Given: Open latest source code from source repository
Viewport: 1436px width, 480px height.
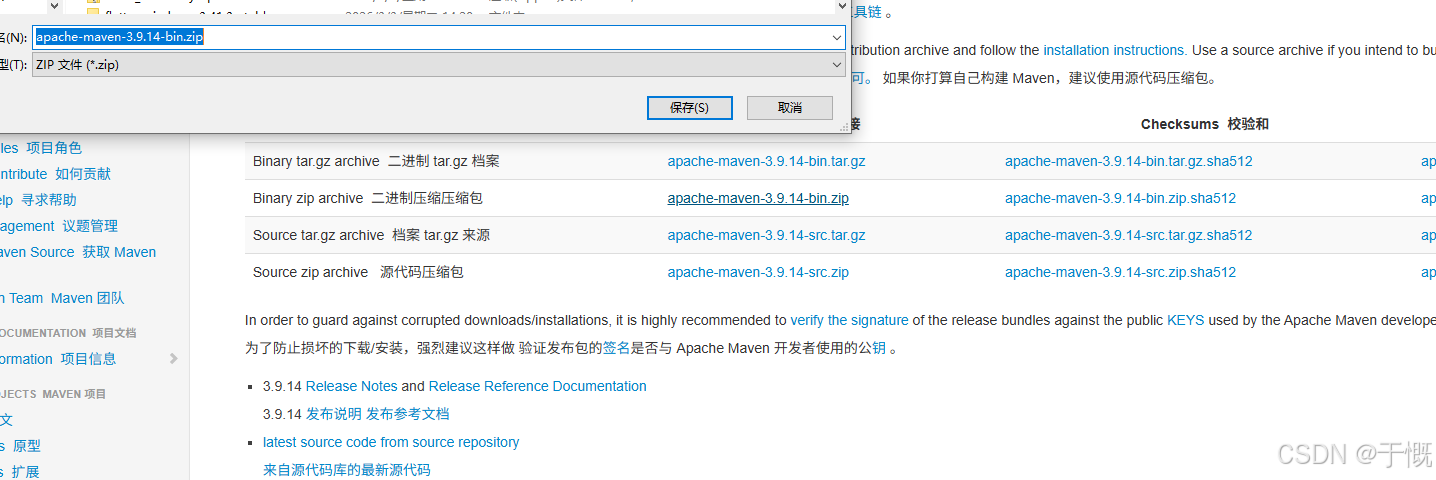Looking at the screenshot, I should coord(391,442).
